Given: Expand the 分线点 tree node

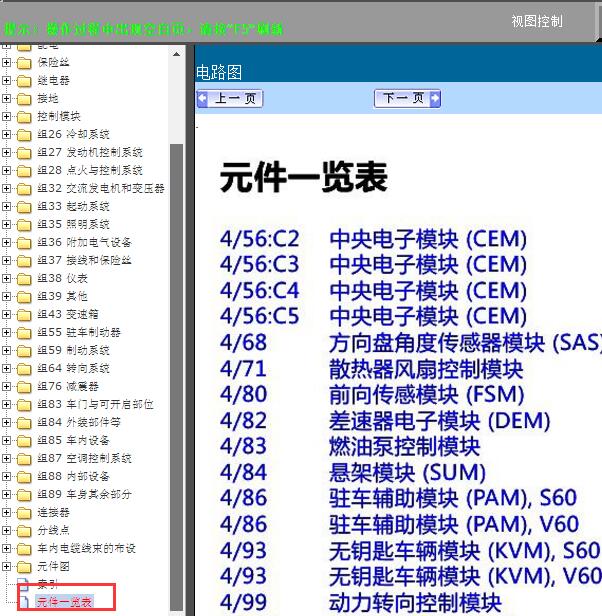Looking at the screenshot, I should pyautogui.click(x=6, y=530).
